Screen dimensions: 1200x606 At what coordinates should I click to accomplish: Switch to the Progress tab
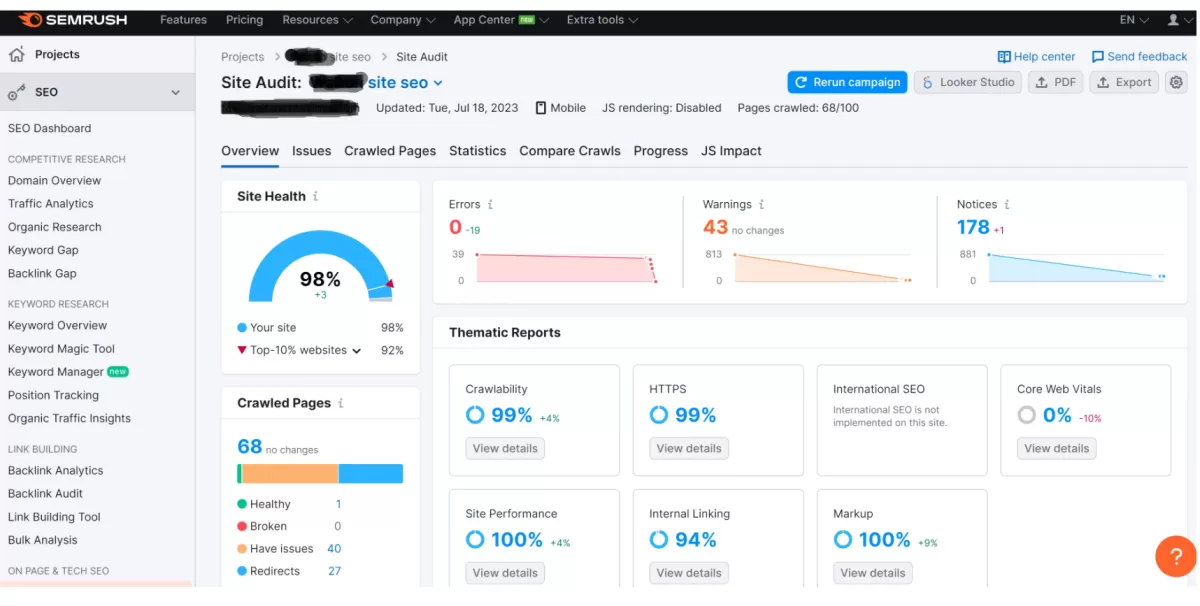point(661,151)
